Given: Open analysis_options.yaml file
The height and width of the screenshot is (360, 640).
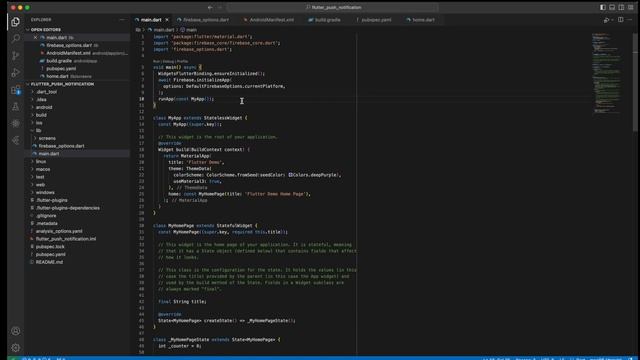Looking at the screenshot, I should pyautogui.click(x=59, y=231).
